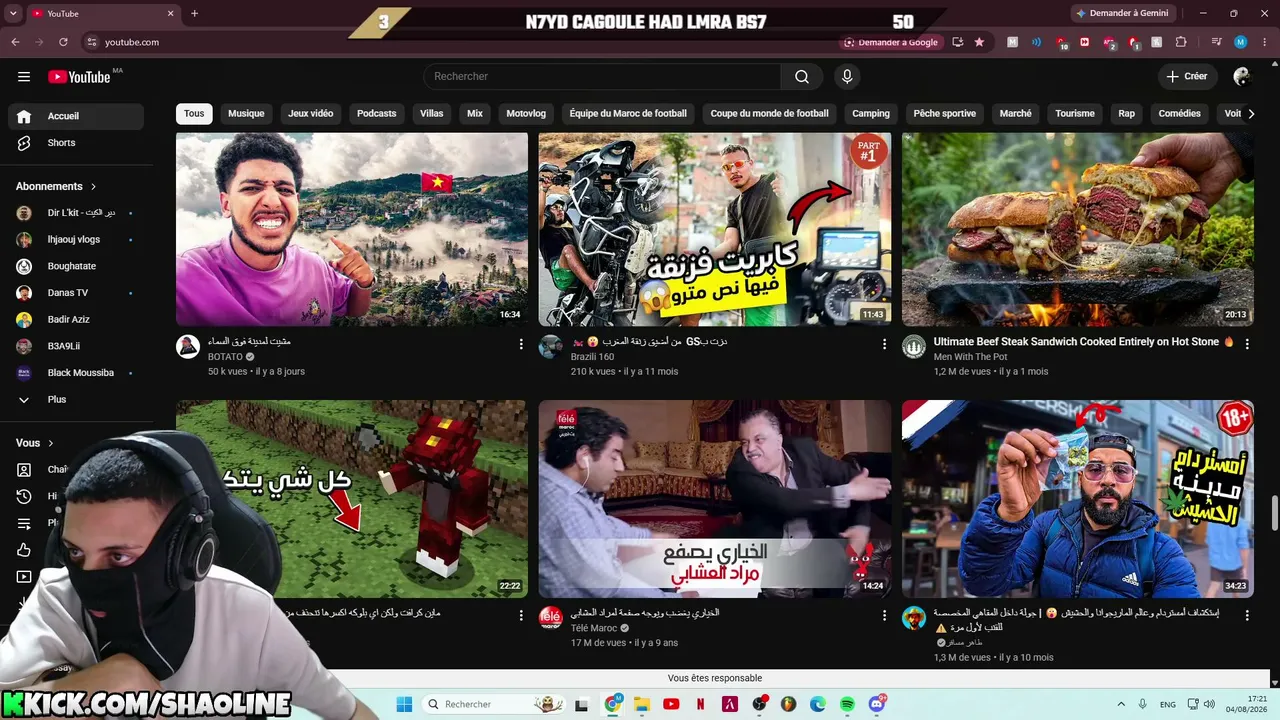This screenshot has height=720, width=1280.
Task: Click the Chrome address bar URL
Action: [132, 42]
